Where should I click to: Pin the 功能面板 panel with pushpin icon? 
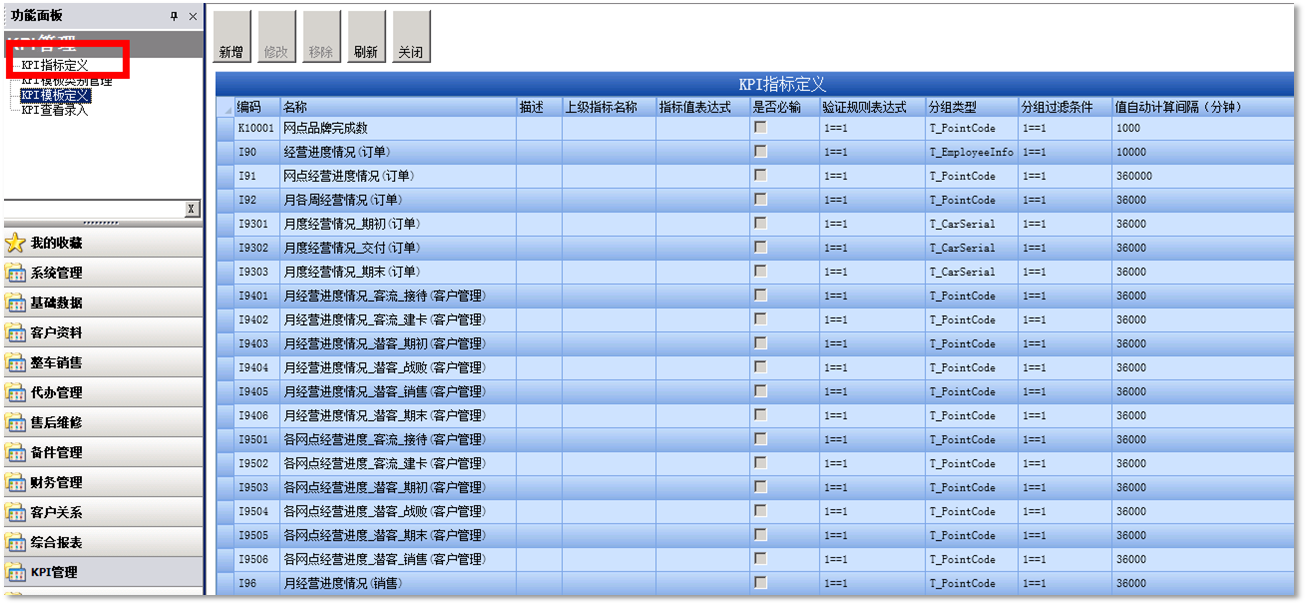[x=174, y=16]
